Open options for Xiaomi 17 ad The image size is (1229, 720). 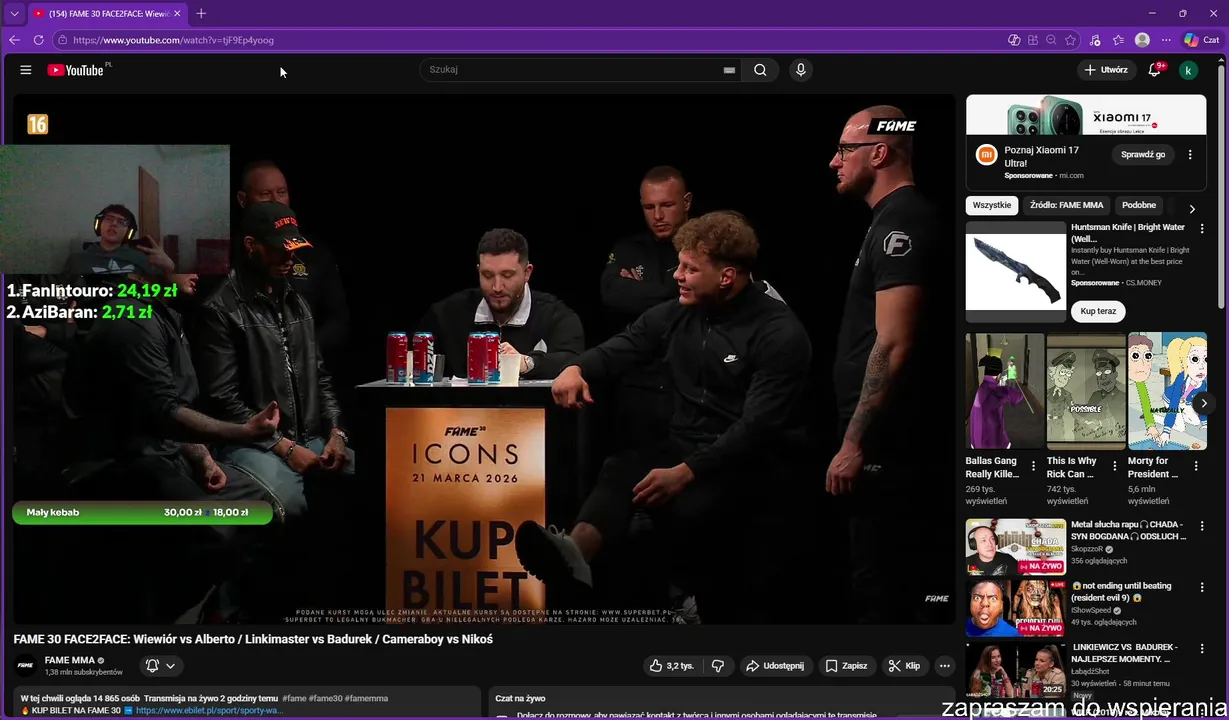[x=1190, y=155]
